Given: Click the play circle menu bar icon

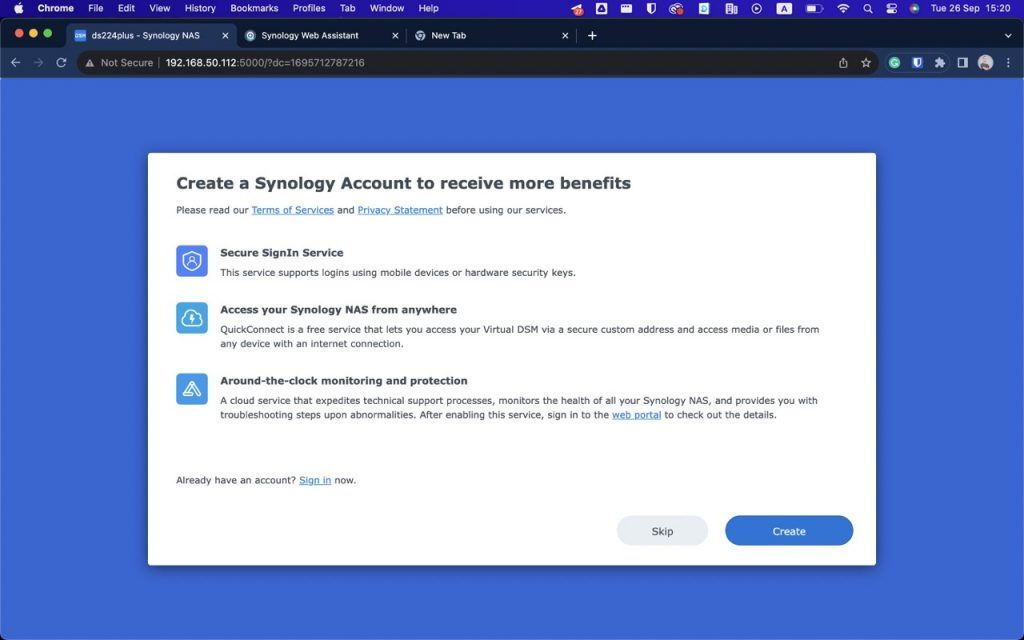Looking at the screenshot, I should point(756,8).
